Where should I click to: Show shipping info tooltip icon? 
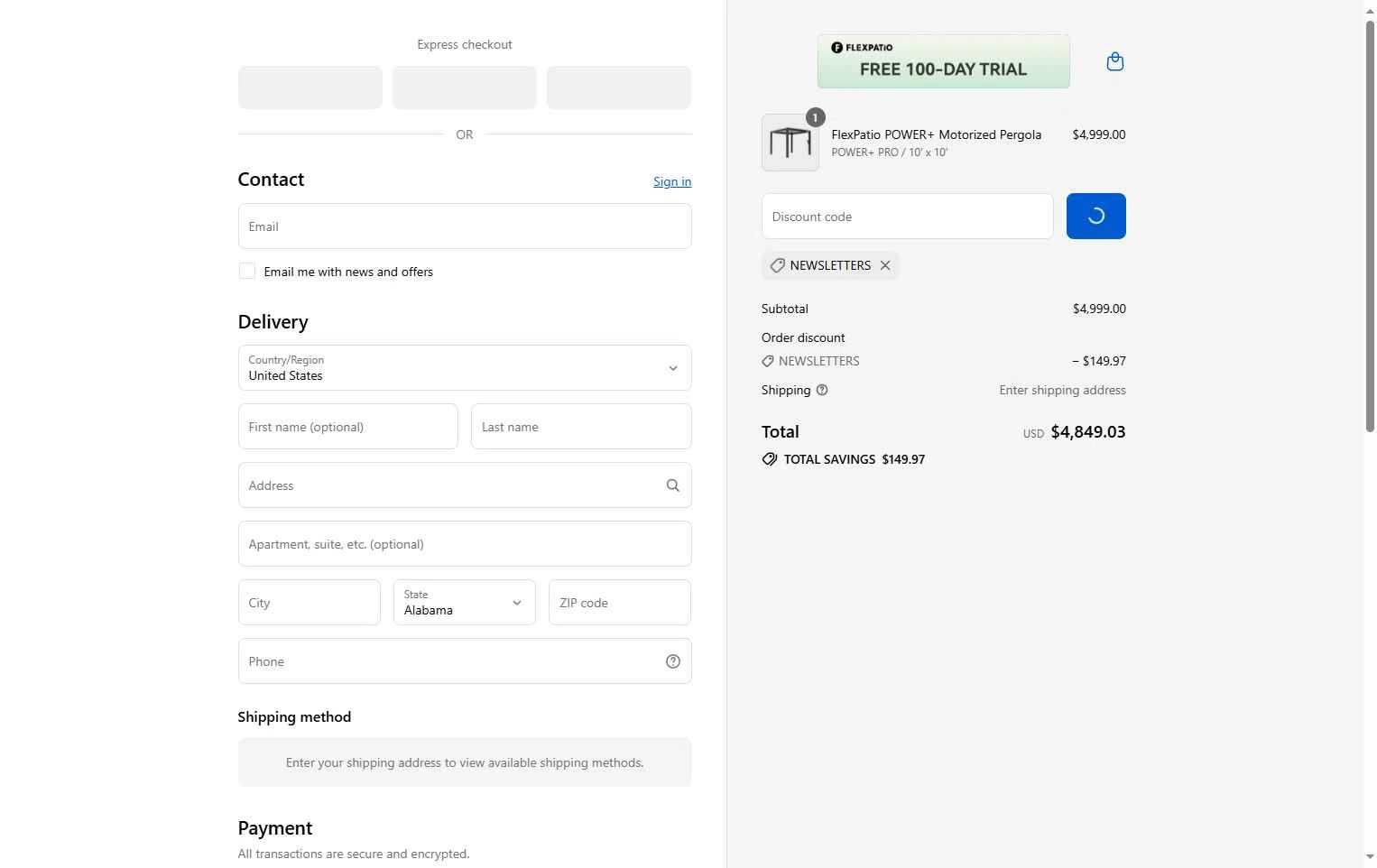pos(822,390)
